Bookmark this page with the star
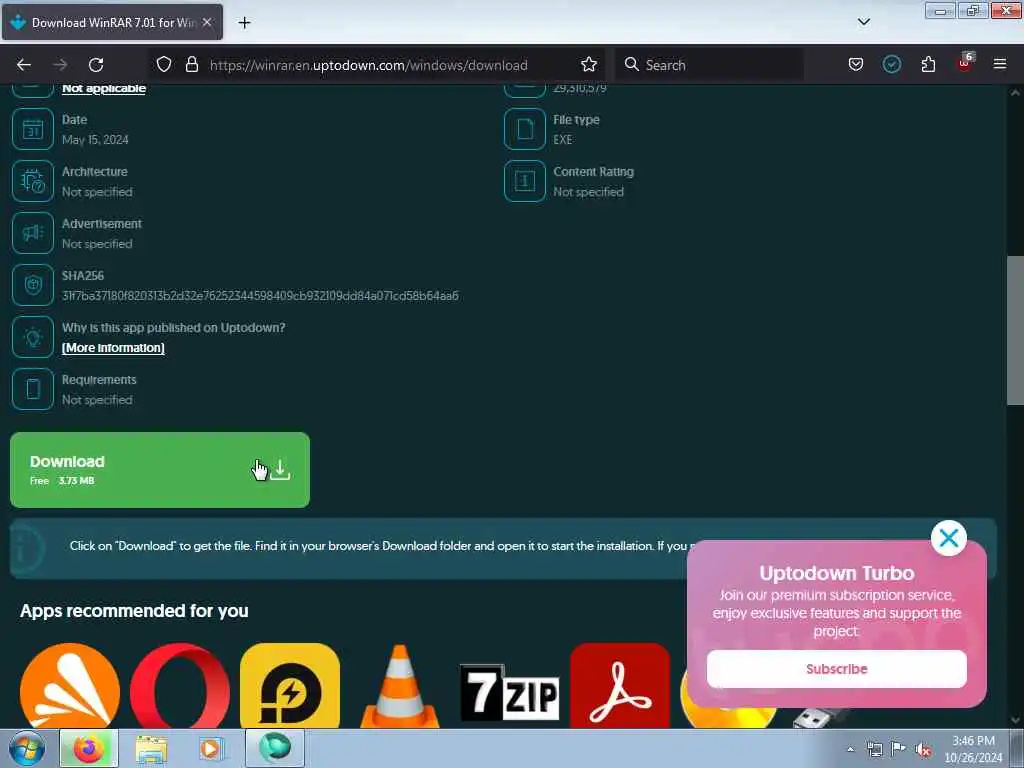 [588, 64]
